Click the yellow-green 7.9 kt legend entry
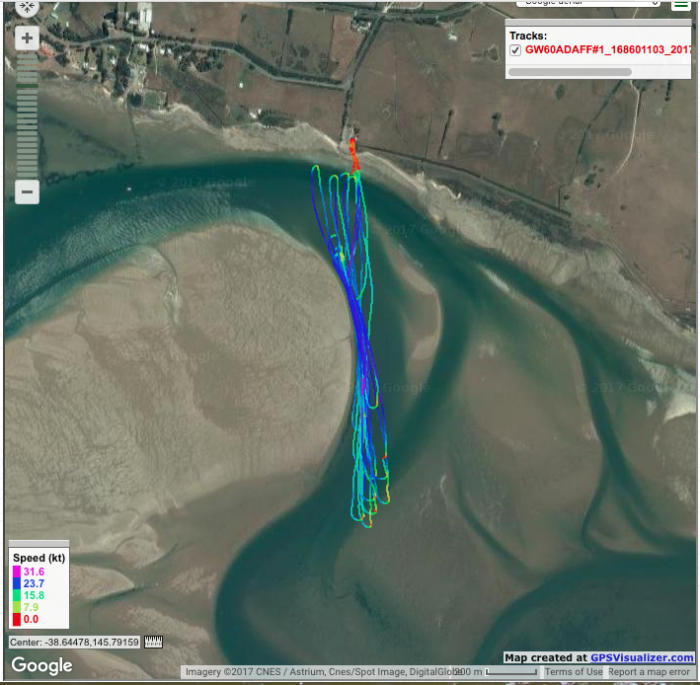 (x=25, y=607)
